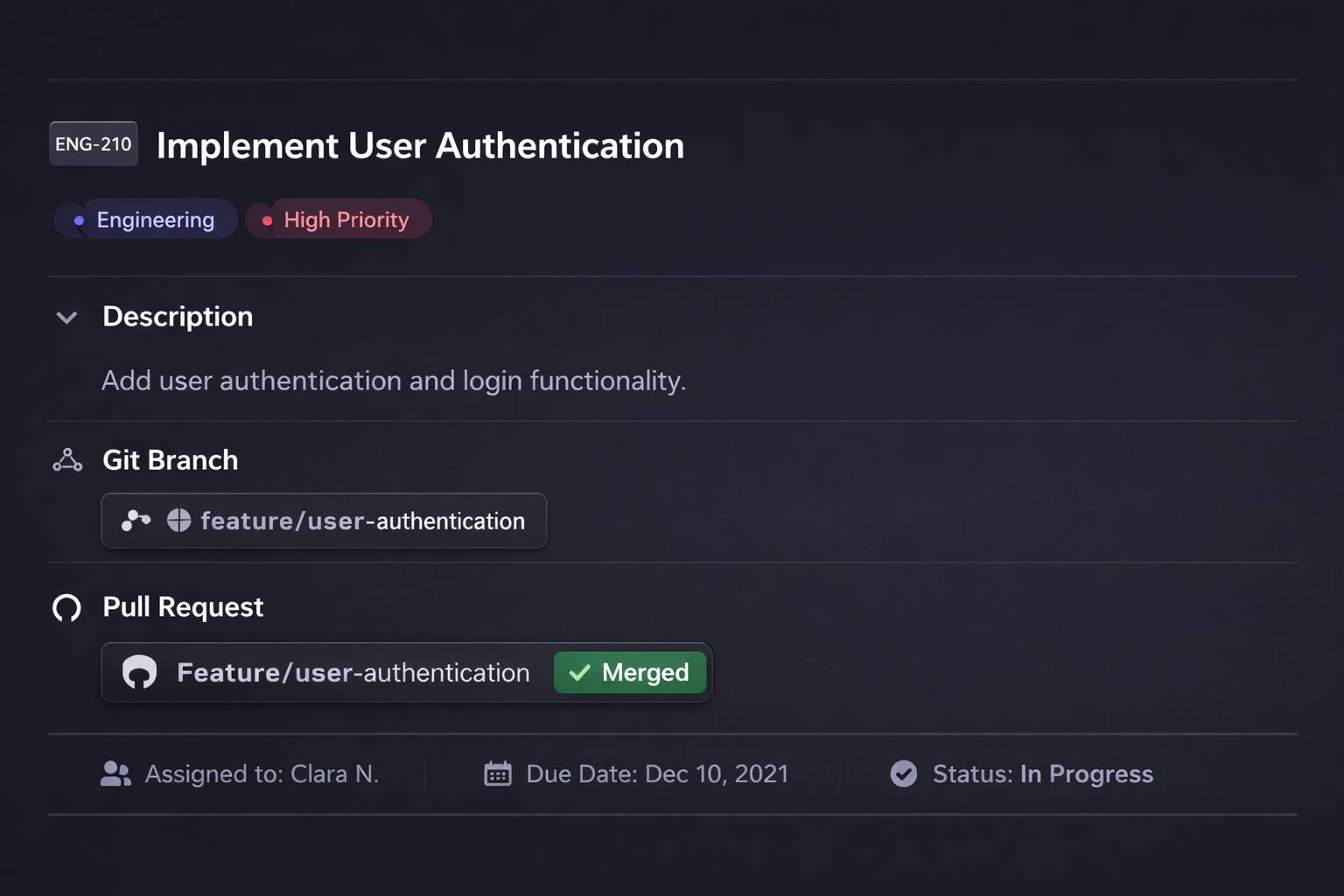1344x896 pixels.
Task: Click the checkmark icon inside Merged badge
Action: 579,672
